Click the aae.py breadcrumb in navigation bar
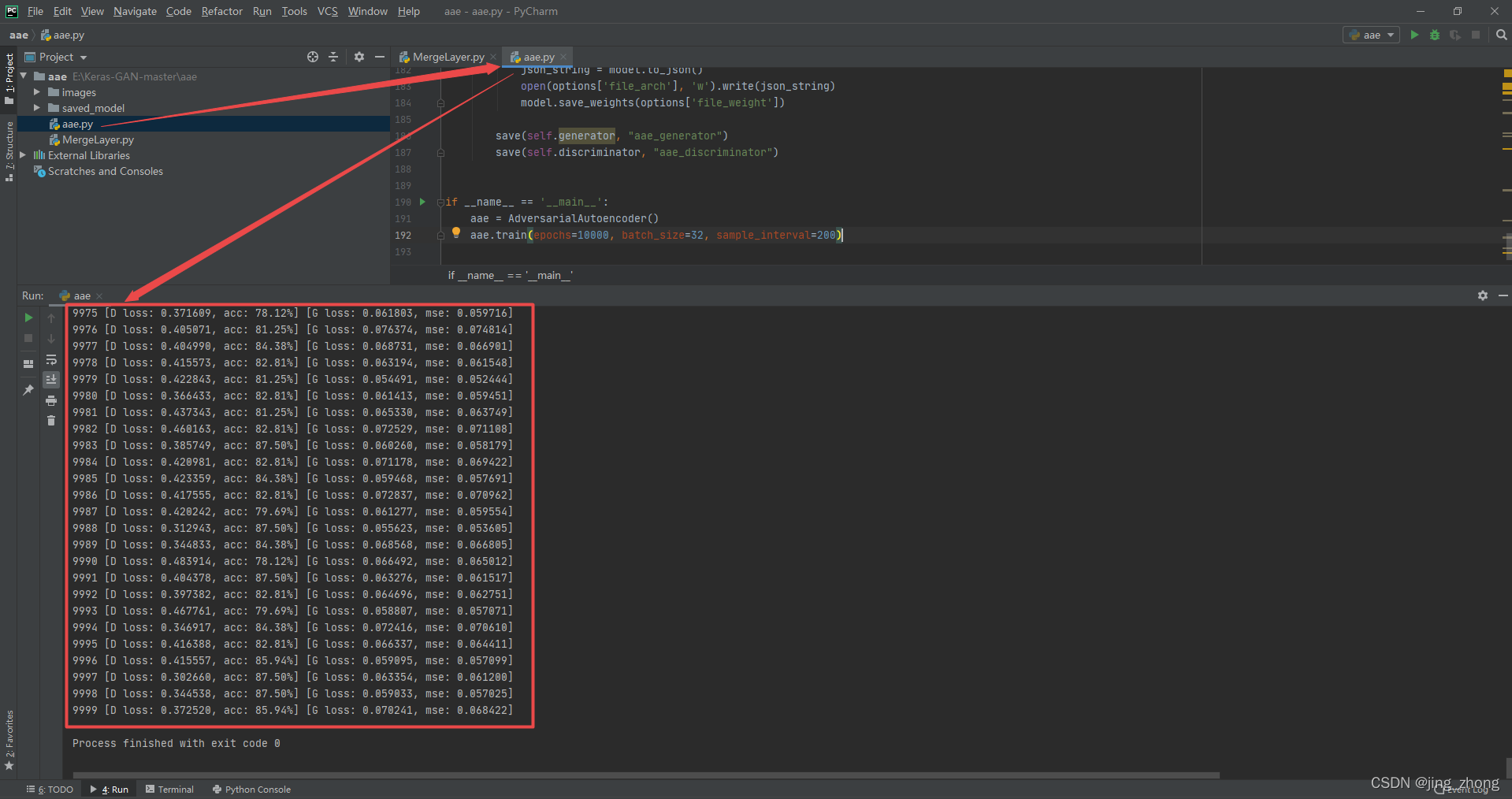The height and width of the screenshot is (799, 1512). [62, 35]
